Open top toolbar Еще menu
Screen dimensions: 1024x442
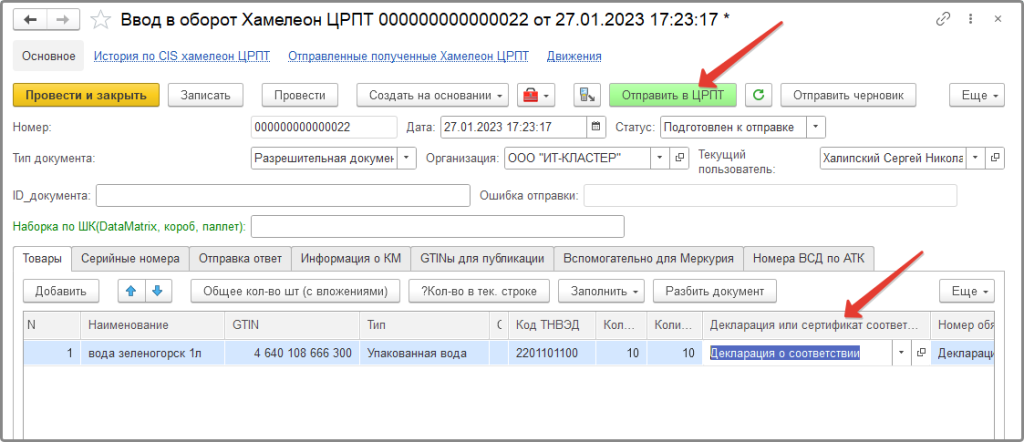[977, 95]
